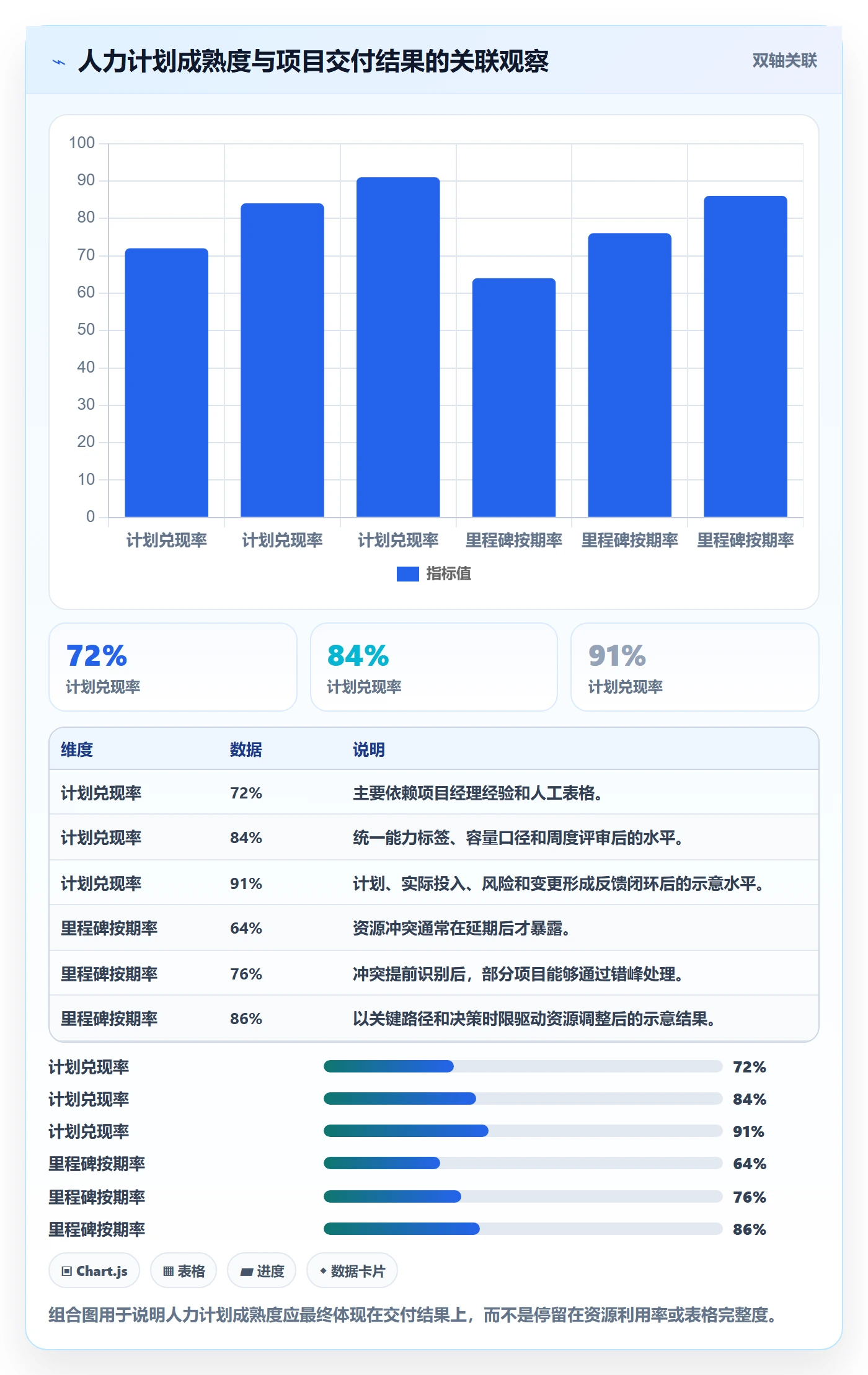Open the 84% 计划兑现率 data card

click(434, 667)
